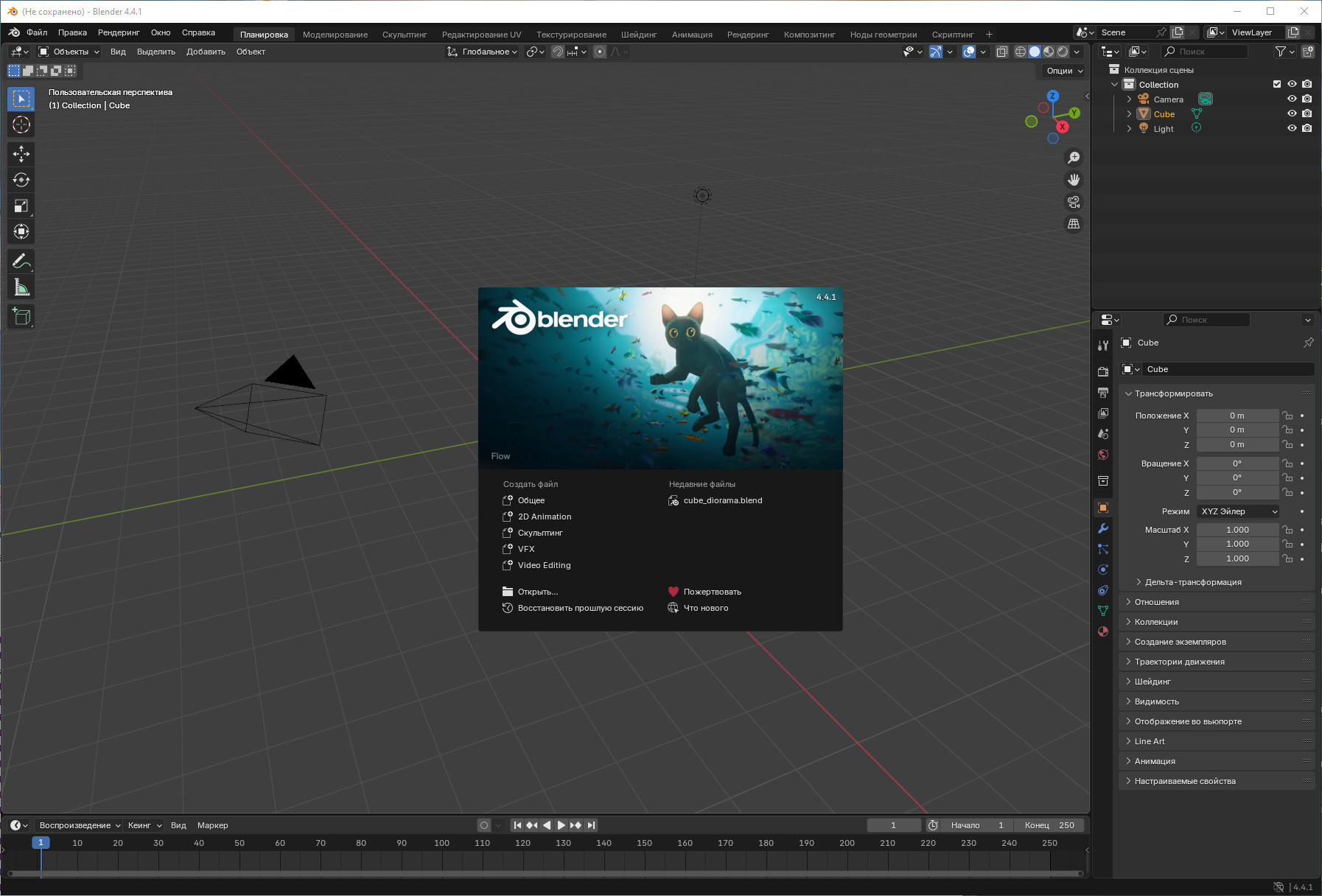Open Modifiers wrench tab in properties

click(1103, 528)
